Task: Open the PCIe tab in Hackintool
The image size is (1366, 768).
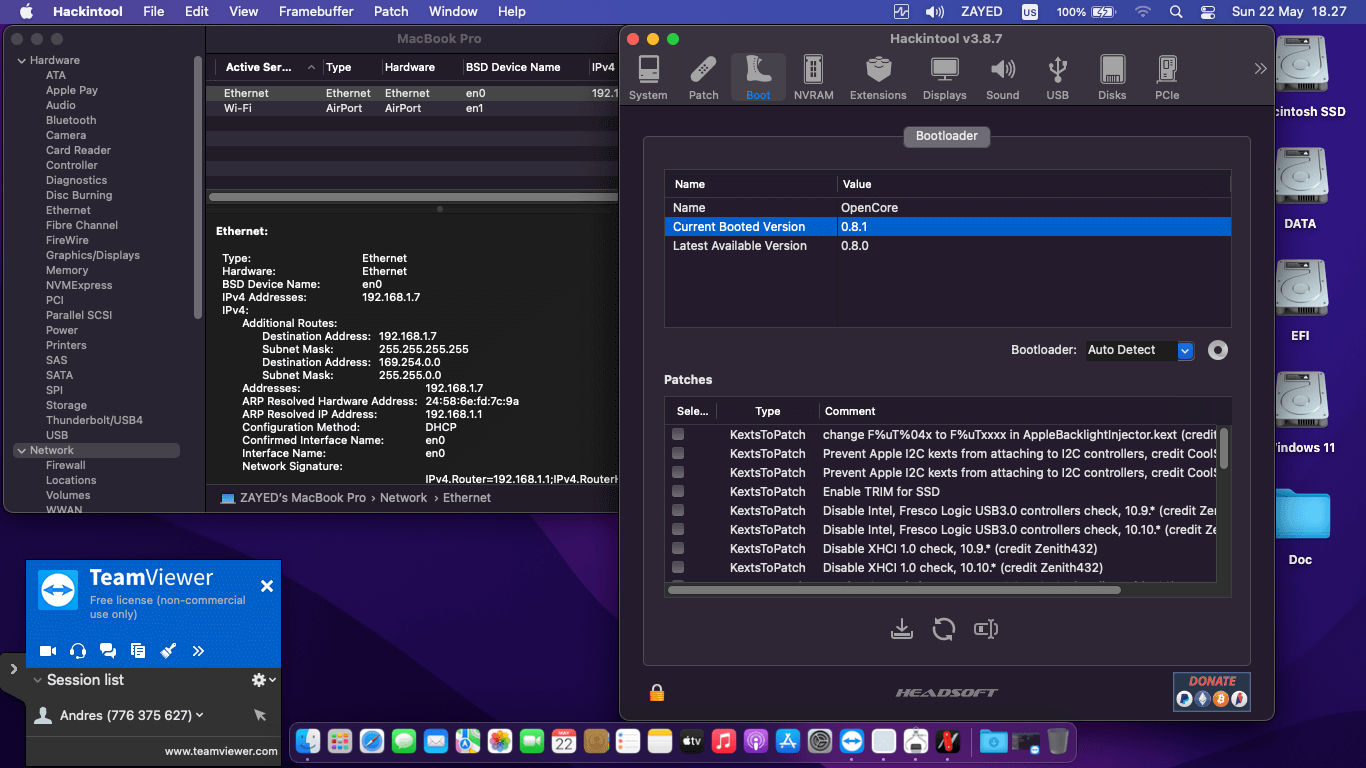Action: pyautogui.click(x=1167, y=78)
